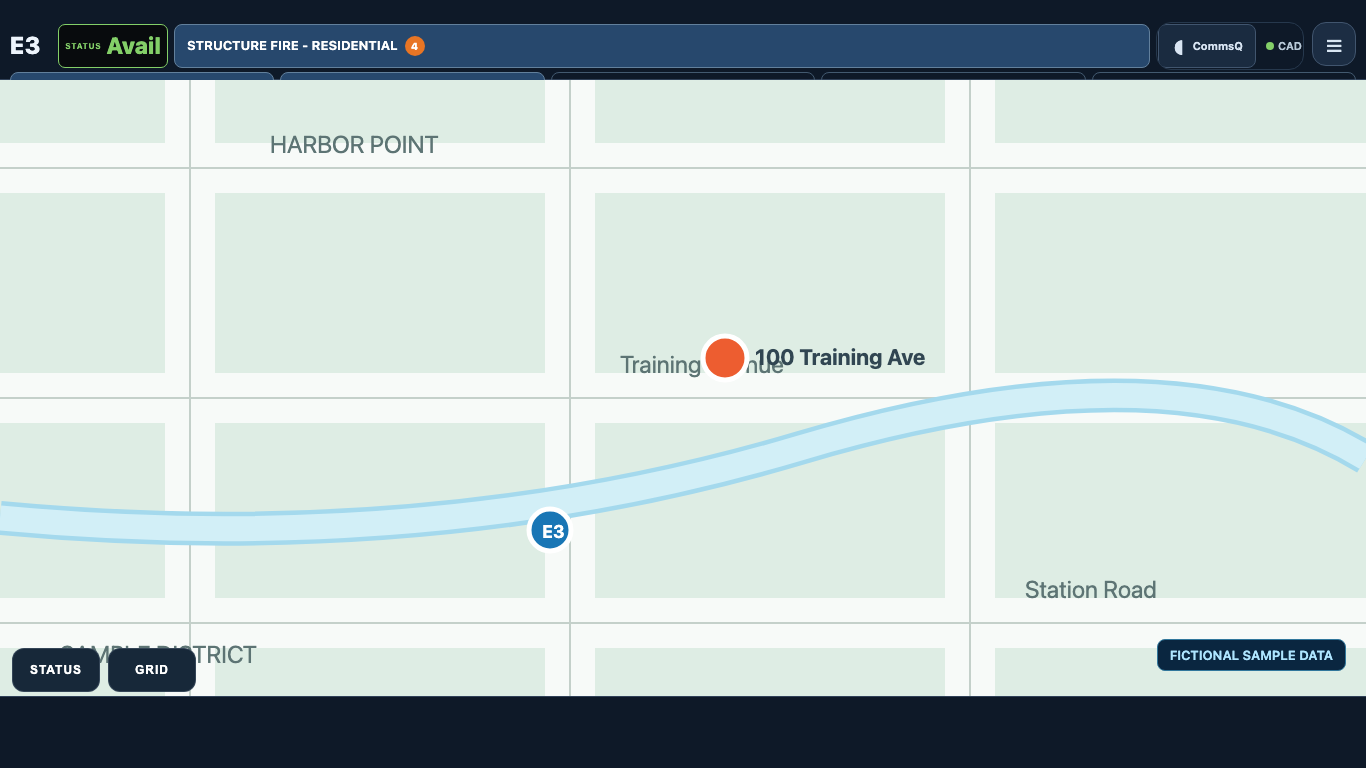Click the 100 Training Ave address label
This screenshot has width=1366, height=768.
coord(840,358)
